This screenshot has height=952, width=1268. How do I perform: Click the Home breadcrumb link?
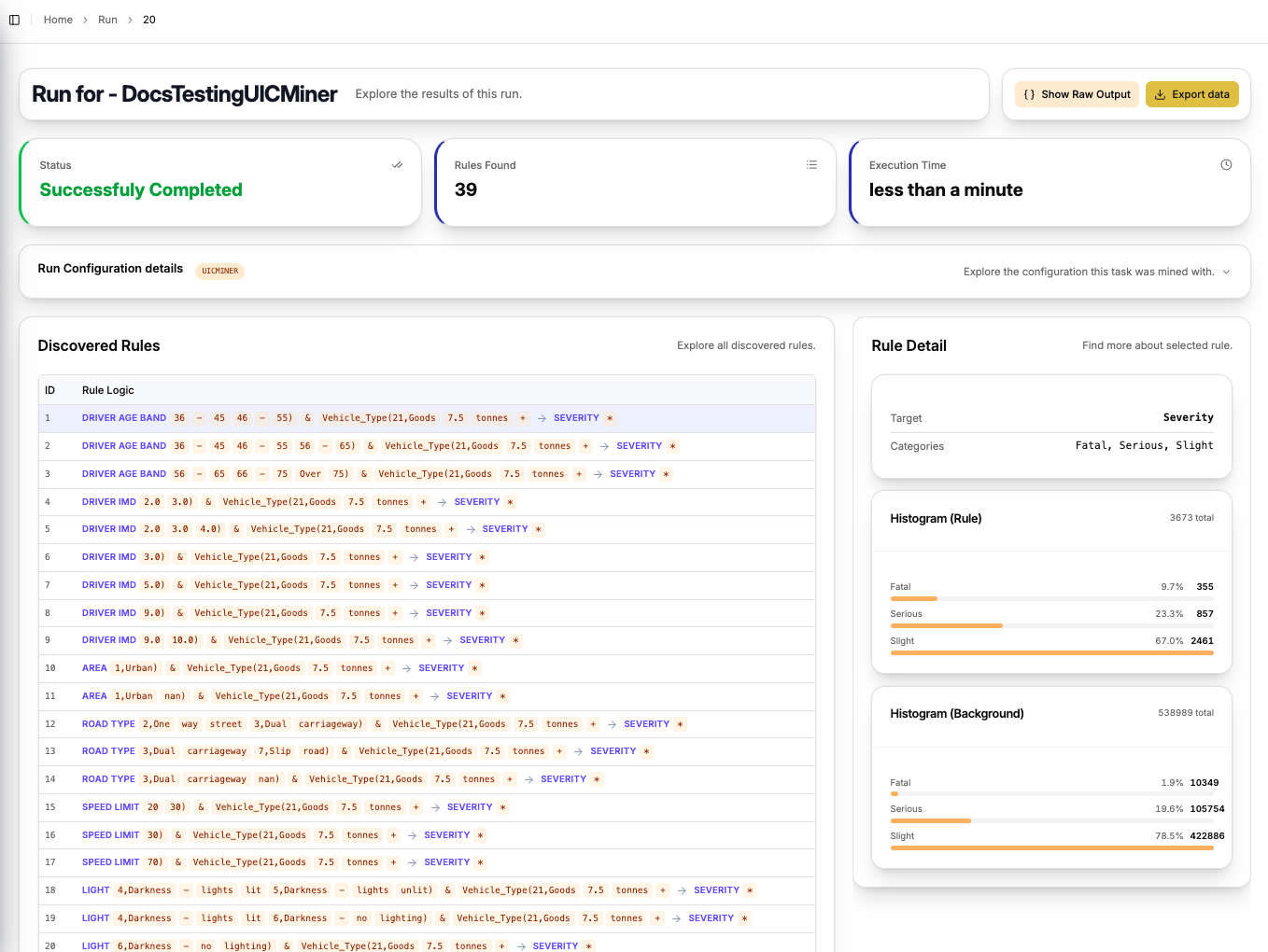(58, 19)
